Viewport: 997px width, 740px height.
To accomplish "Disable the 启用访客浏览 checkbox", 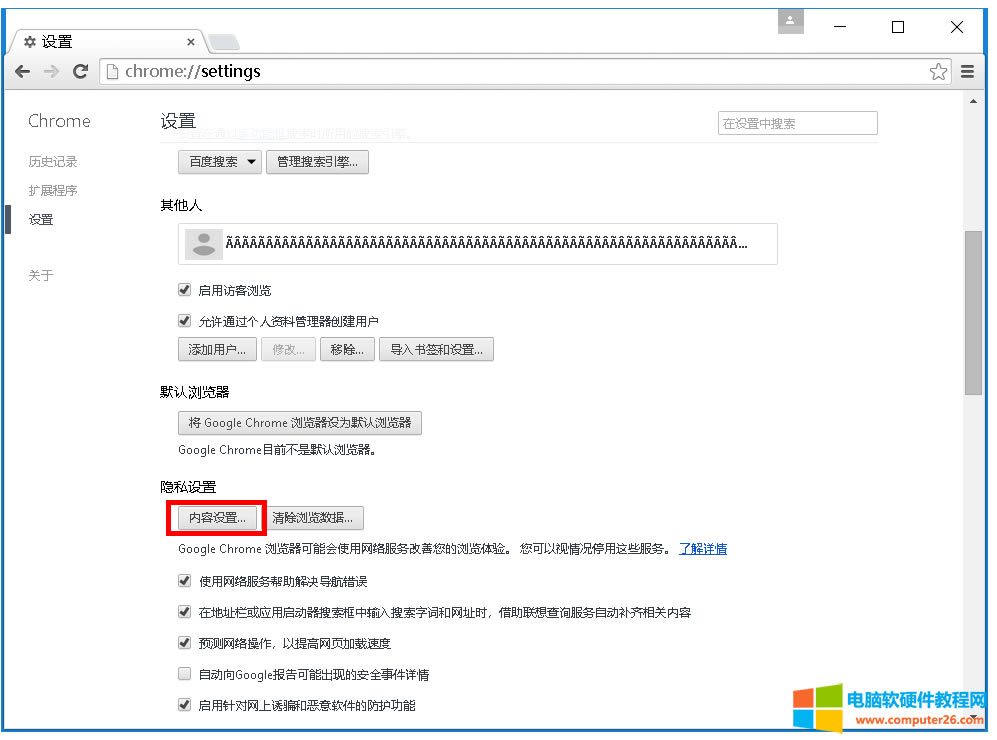I will tap(184, 288).
